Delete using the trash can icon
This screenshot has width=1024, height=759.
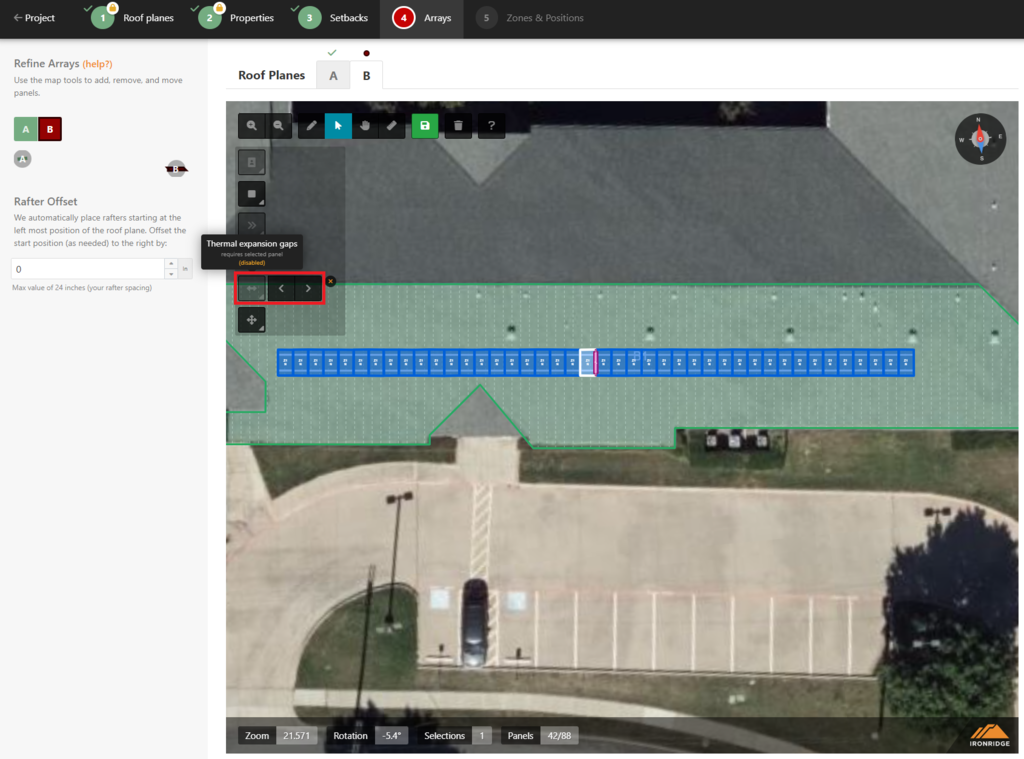pos(458,126)
